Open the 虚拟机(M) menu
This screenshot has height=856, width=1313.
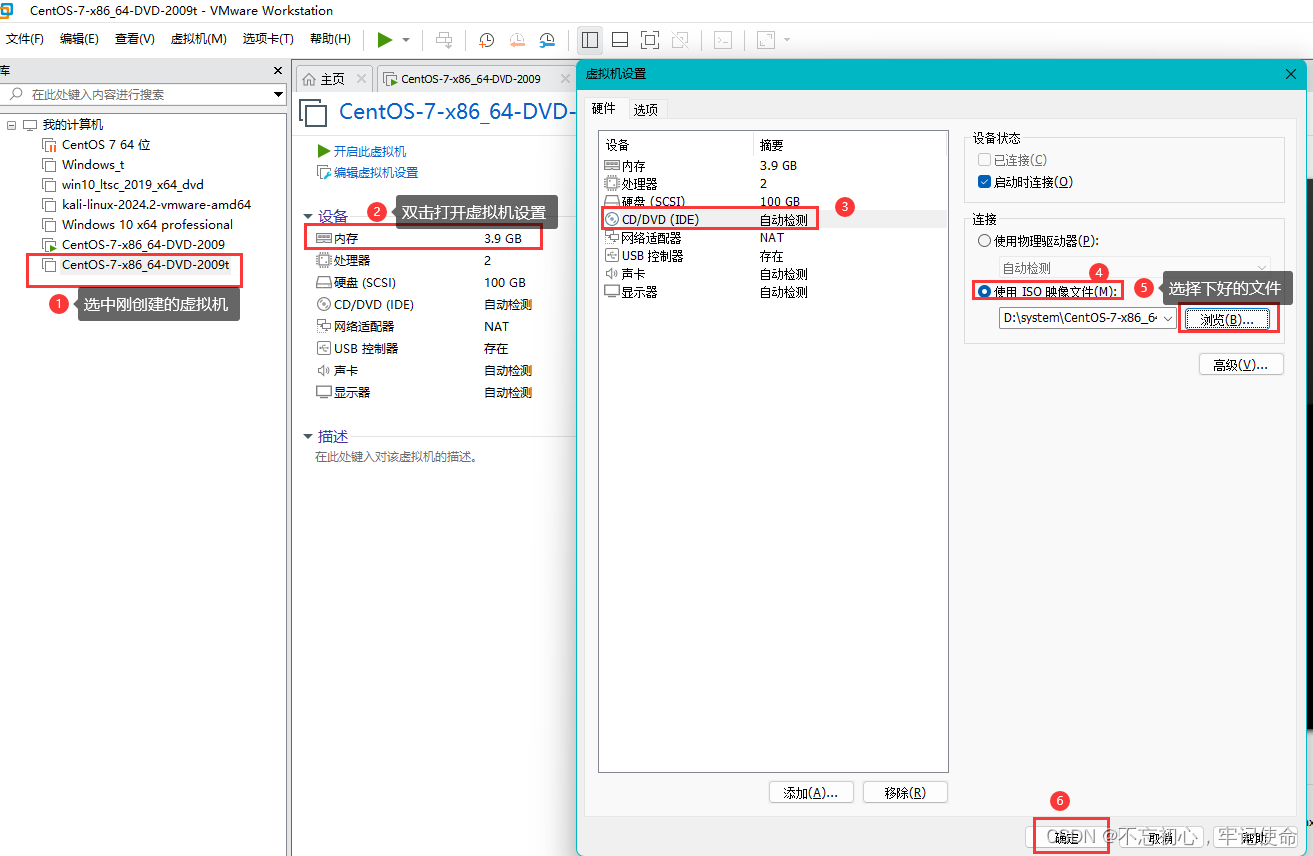198,39
